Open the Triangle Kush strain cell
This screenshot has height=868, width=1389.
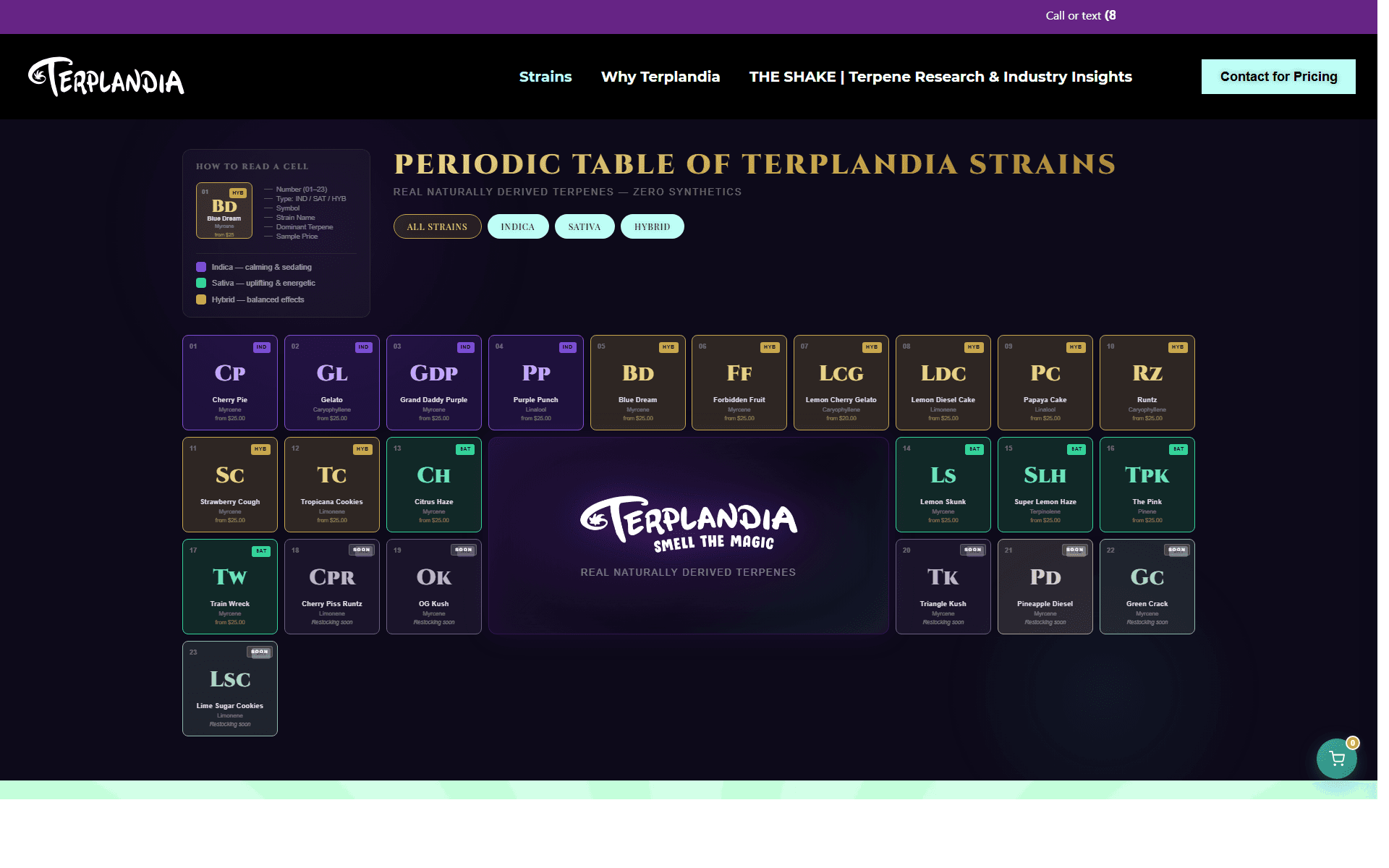pyautogui.click(x=943, y=587)
